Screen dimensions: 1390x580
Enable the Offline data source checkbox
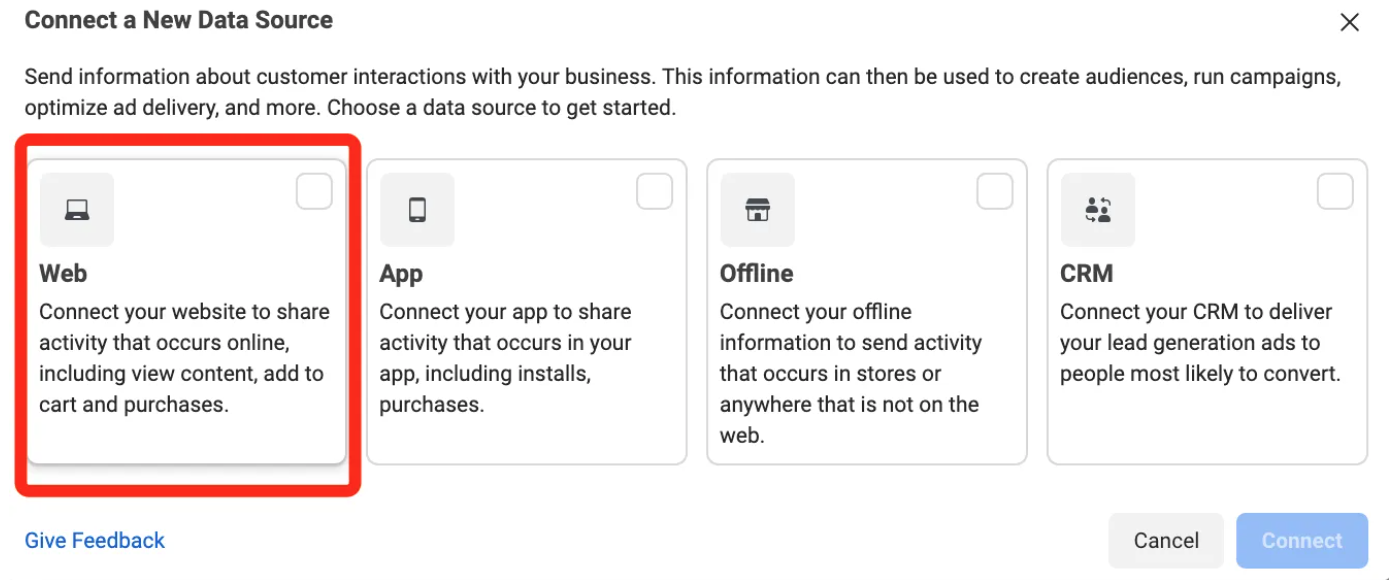994,191
